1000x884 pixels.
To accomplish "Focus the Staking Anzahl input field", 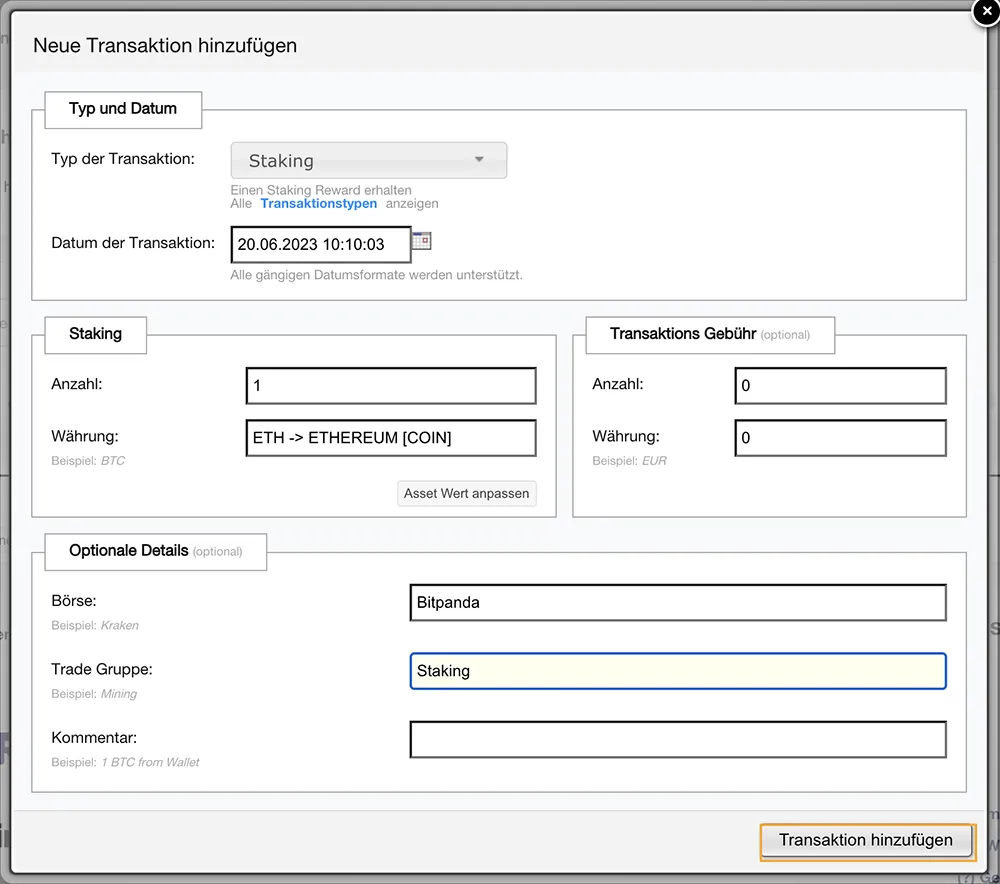I will [x=390, y=386].
